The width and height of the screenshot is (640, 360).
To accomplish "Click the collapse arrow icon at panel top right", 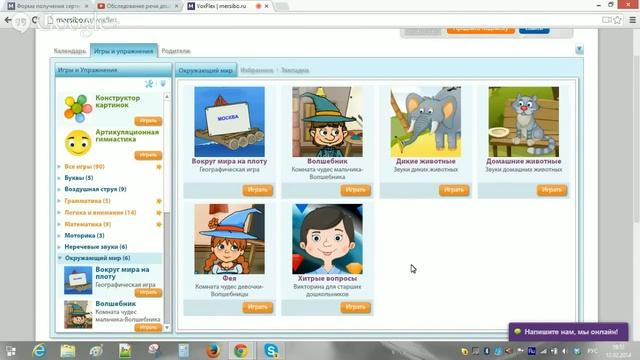I will pyautogui.click(x=579, y=50).
